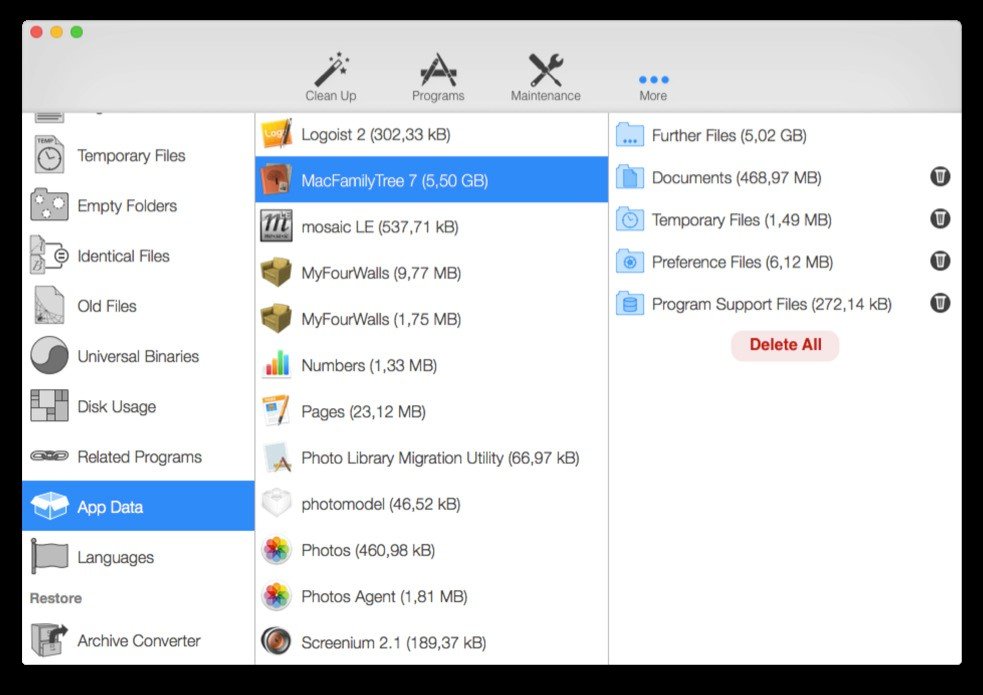Click the Logoist 2 app icon
This screenshot has width=983, height=695.
coord(276,133)
